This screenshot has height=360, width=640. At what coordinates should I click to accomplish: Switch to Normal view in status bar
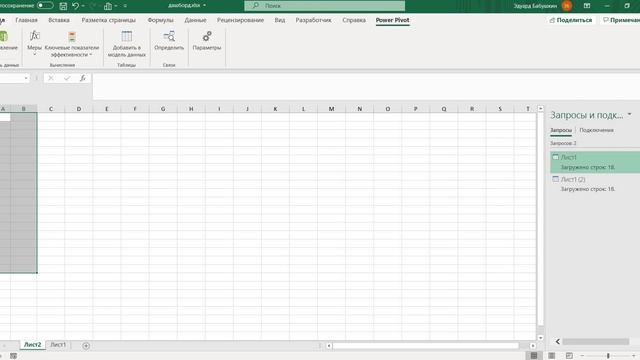pyautogui.click(x=534, y=356)
